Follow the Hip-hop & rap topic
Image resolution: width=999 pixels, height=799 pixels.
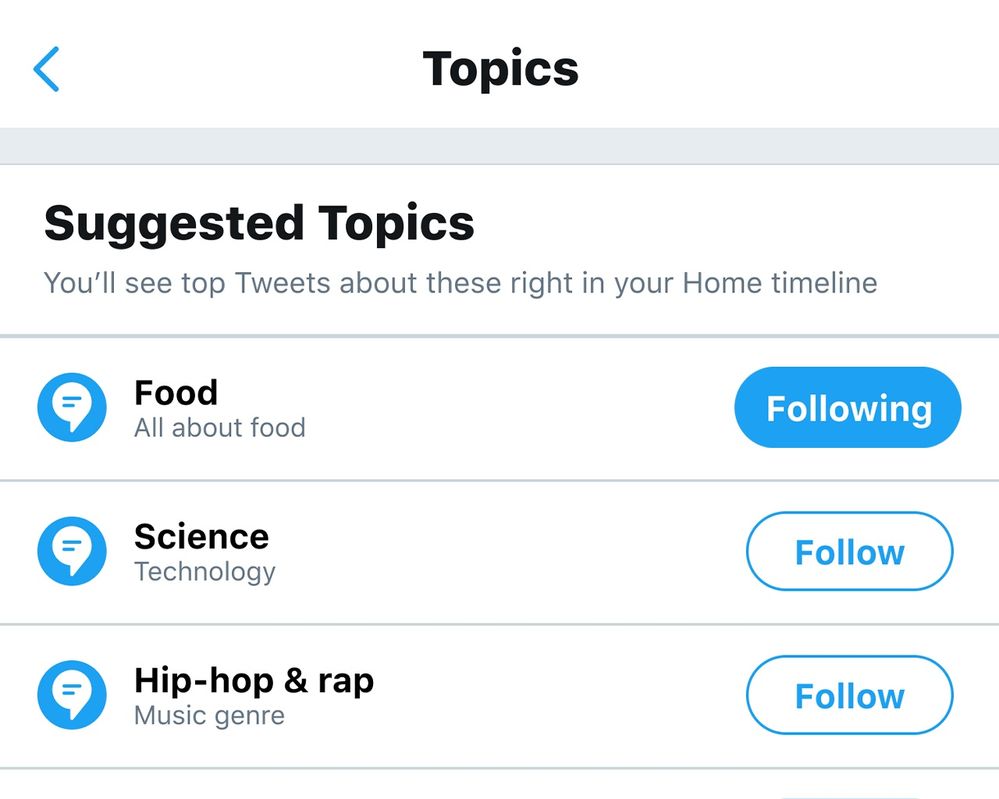click(x=849, y=696)
